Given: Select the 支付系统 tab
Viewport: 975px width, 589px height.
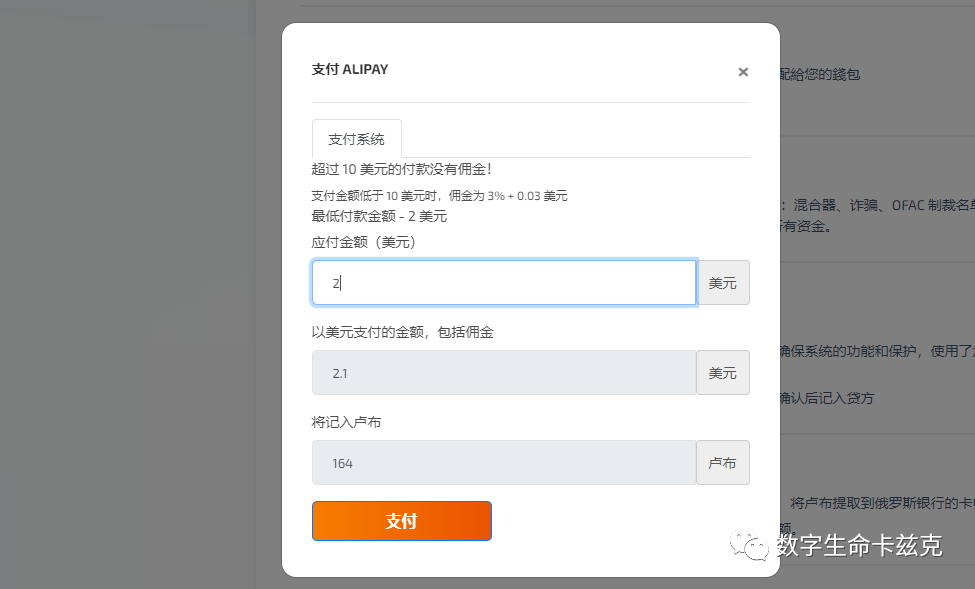Looking at the screenshot, I should click(356, 139).
